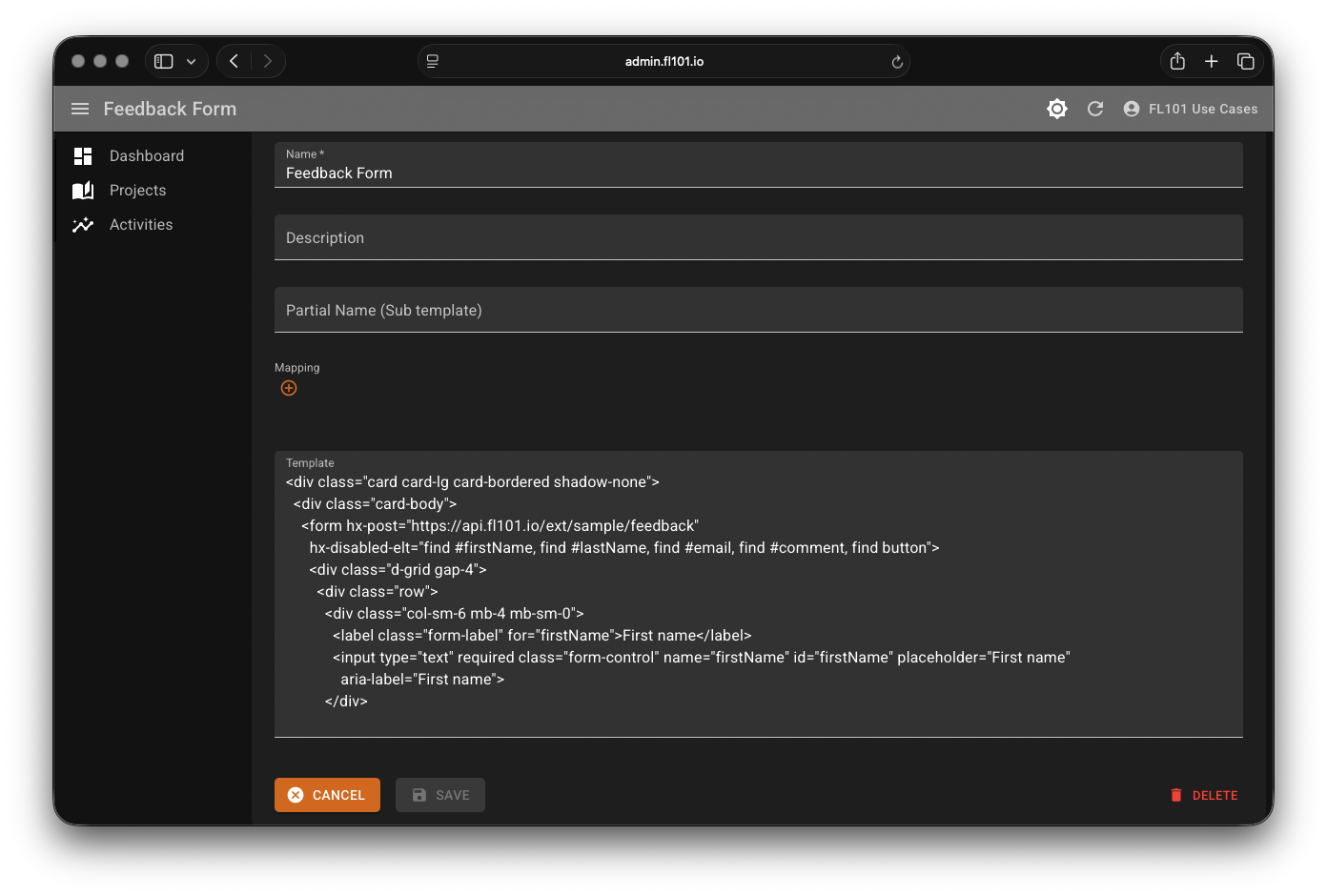Click the refresh icon in app header

click(x=1095, y=109)
